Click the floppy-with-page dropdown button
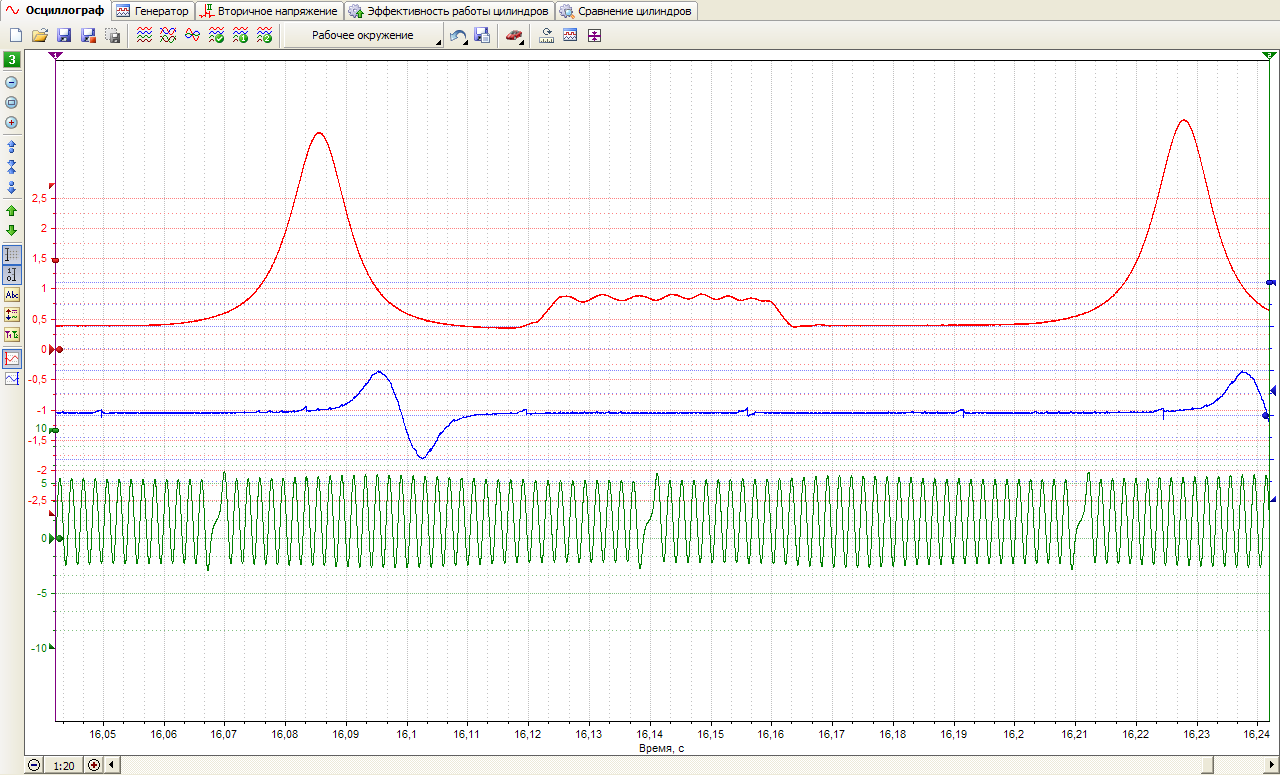 (x=483, y=36)
